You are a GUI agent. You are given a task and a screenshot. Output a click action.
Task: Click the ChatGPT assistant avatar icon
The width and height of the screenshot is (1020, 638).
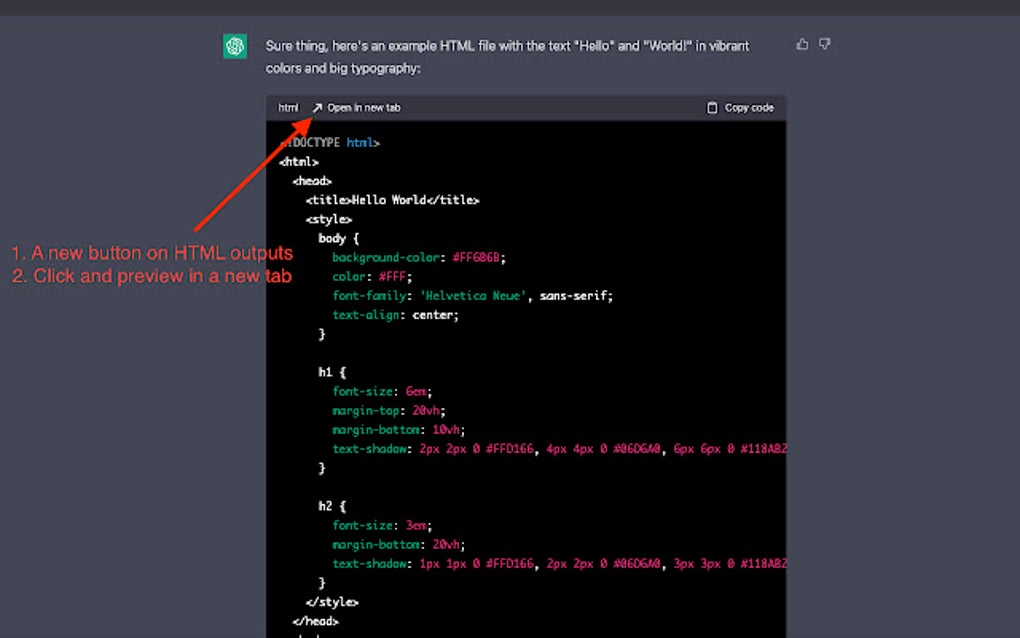click(x=234, y=45)
